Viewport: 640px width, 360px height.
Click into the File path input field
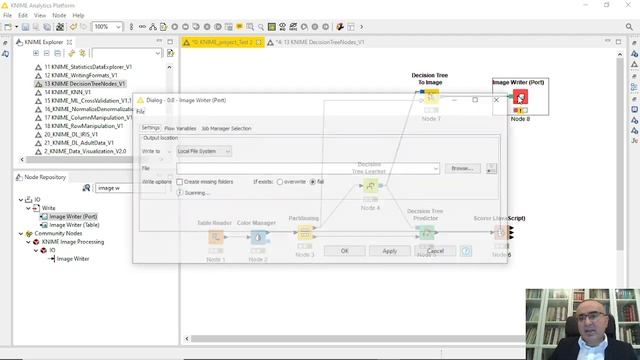point(304,169)
